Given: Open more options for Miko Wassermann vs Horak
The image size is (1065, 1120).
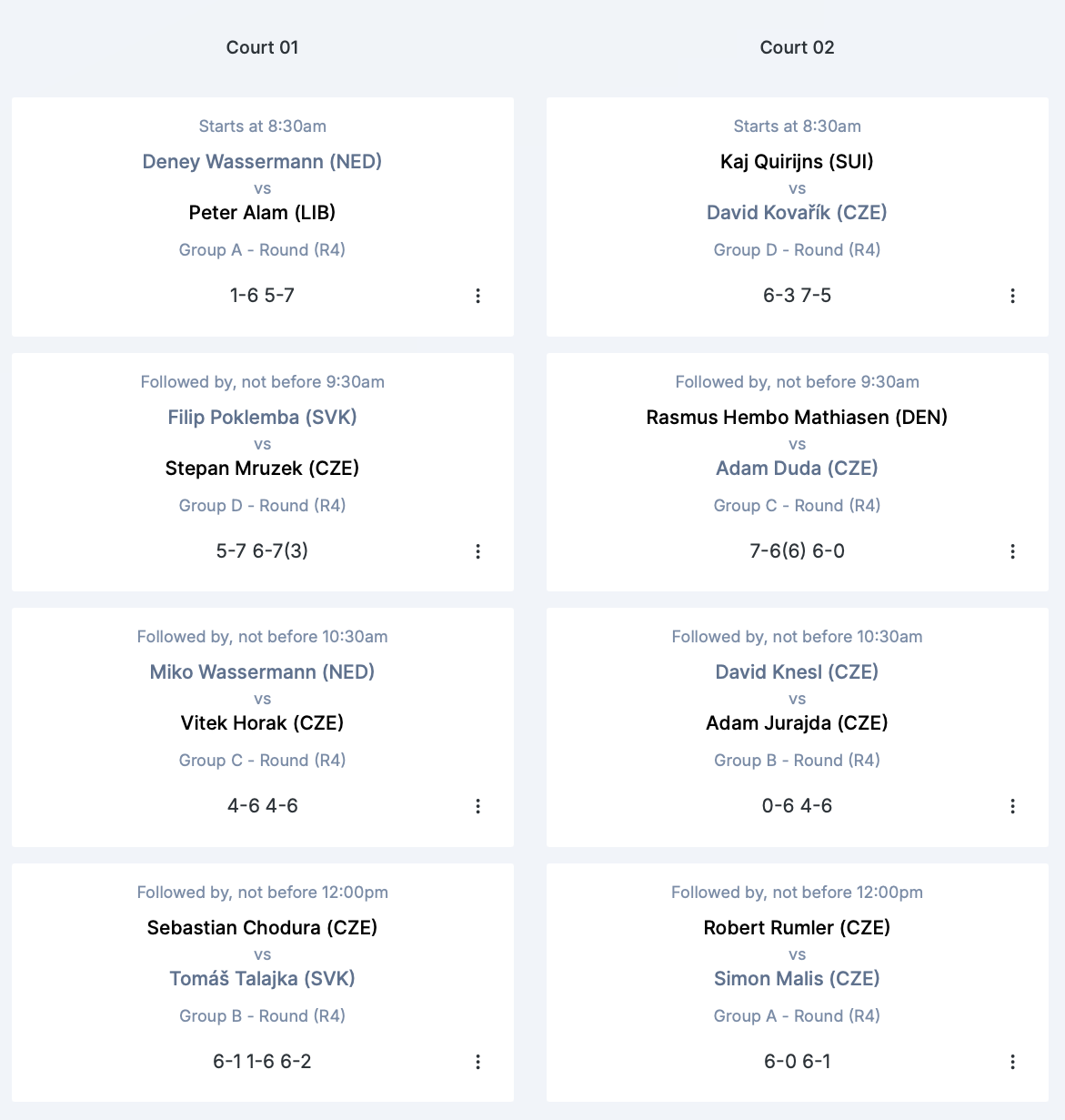Looking at the screenshot, I should point(477,806).
